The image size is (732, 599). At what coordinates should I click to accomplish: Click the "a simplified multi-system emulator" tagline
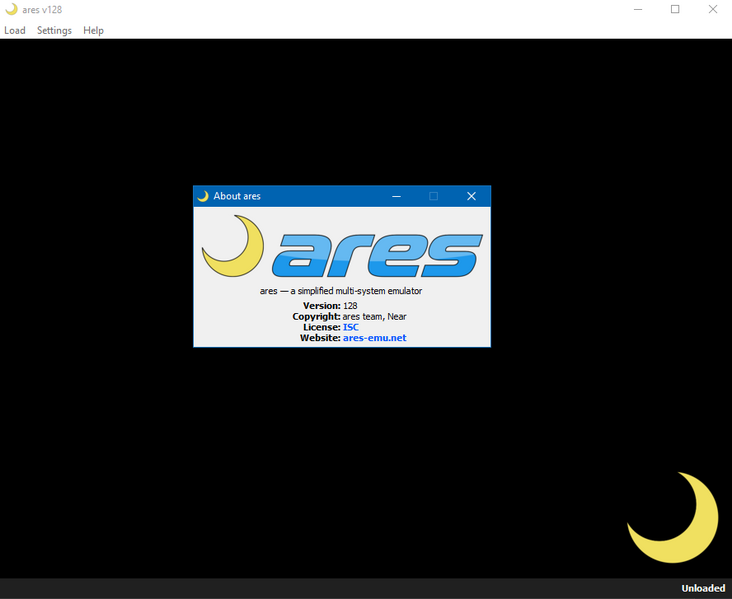(341, 291)
